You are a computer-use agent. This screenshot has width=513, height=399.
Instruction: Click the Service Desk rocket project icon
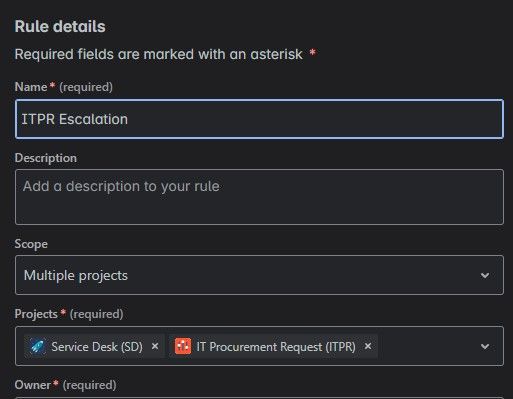click(37, 346)
